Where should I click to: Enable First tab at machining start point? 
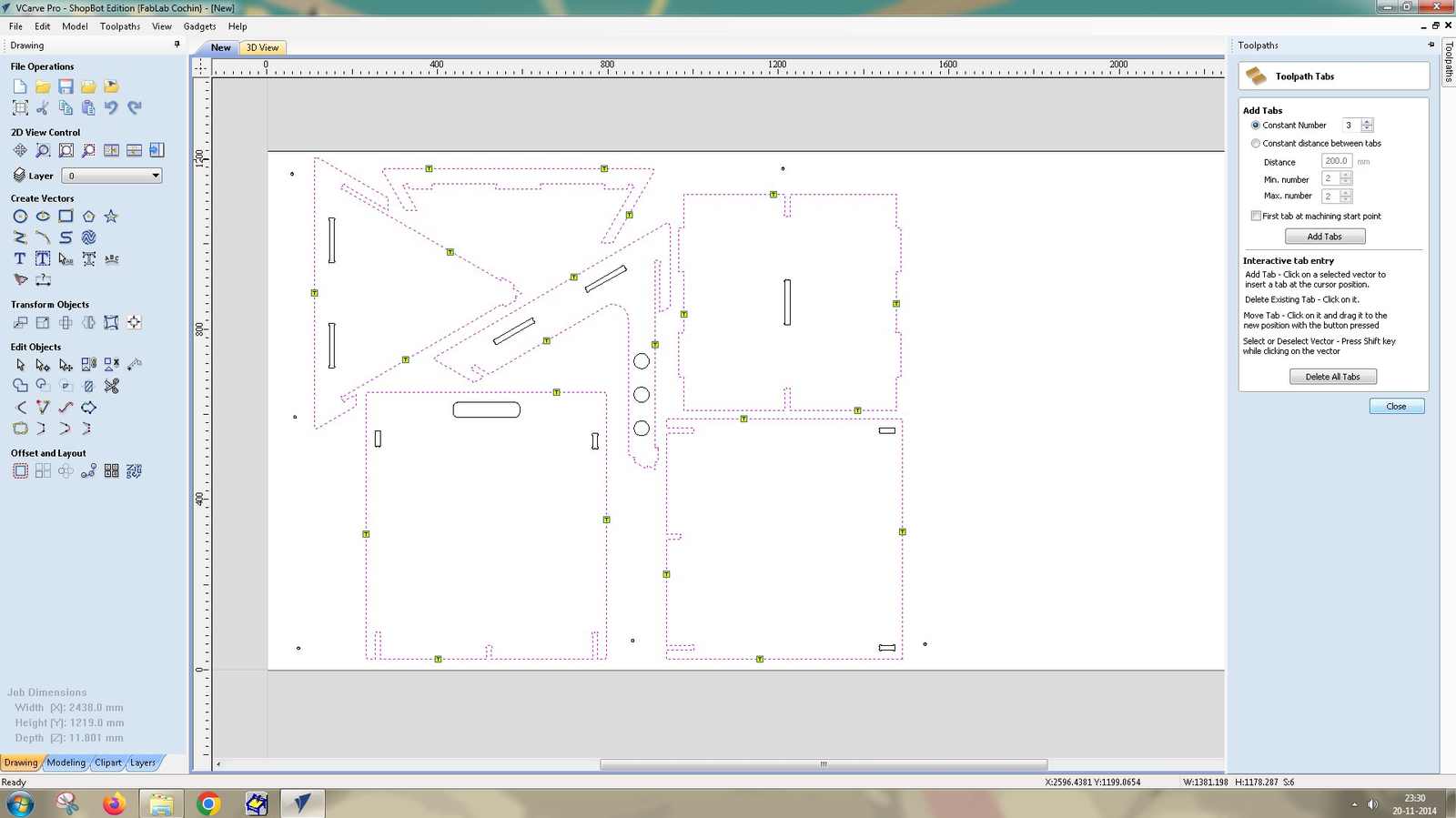pos(1256,217)
